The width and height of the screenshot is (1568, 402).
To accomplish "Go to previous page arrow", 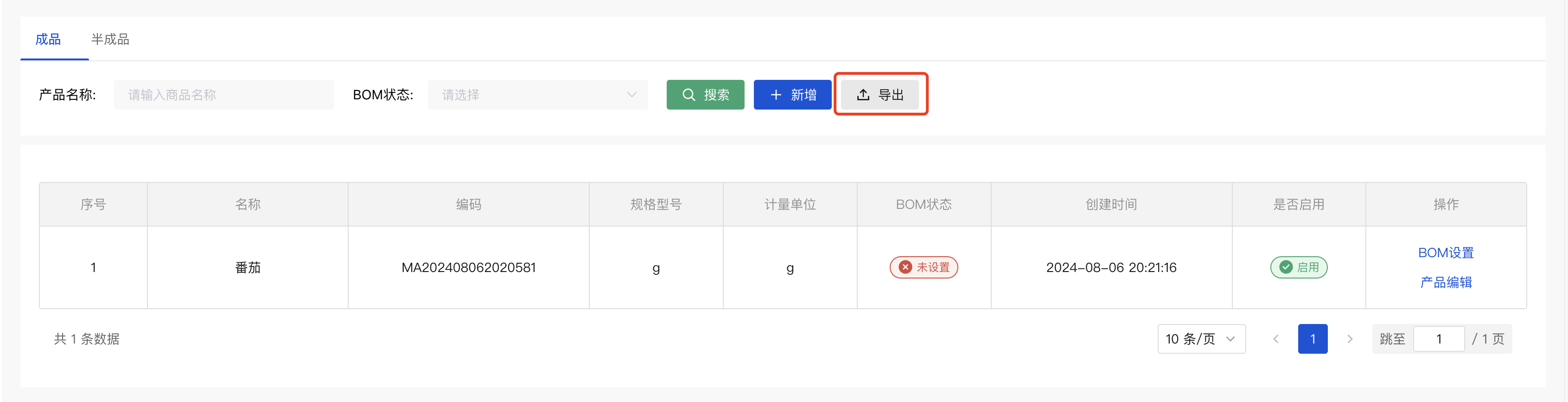I will (1276, 339).
